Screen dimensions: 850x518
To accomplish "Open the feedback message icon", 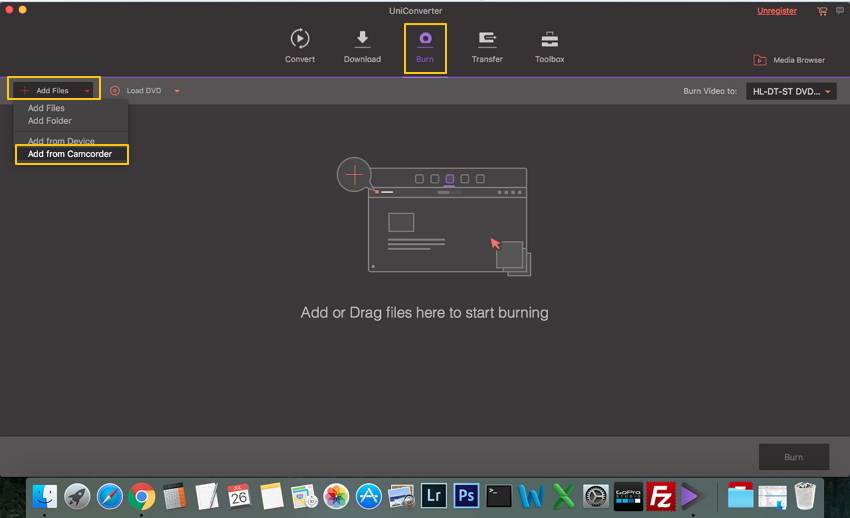I will point(840,11).
